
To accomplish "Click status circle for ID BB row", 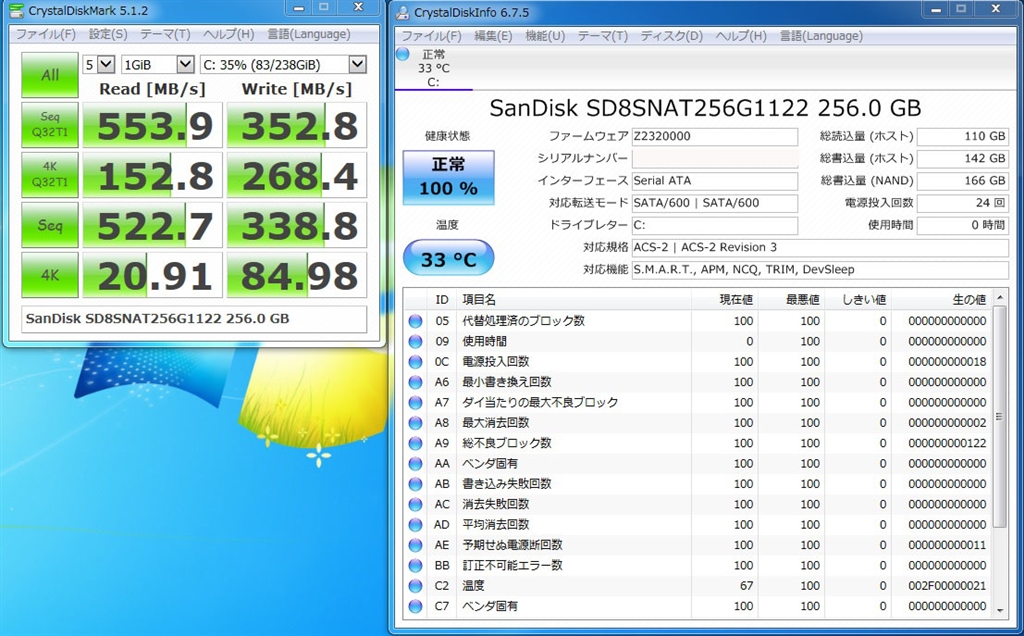I will click(x=415, y=565).
